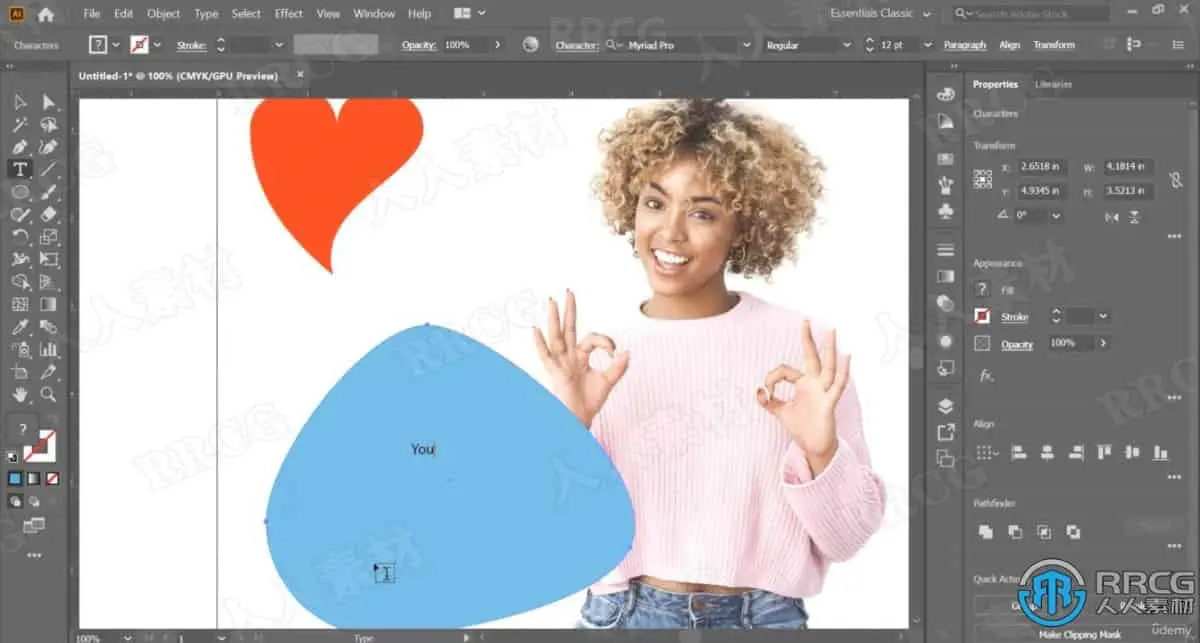Open control bar fill swatch dropdown
The height and width of the screenshot is (643, 1200).
[116, 45]
